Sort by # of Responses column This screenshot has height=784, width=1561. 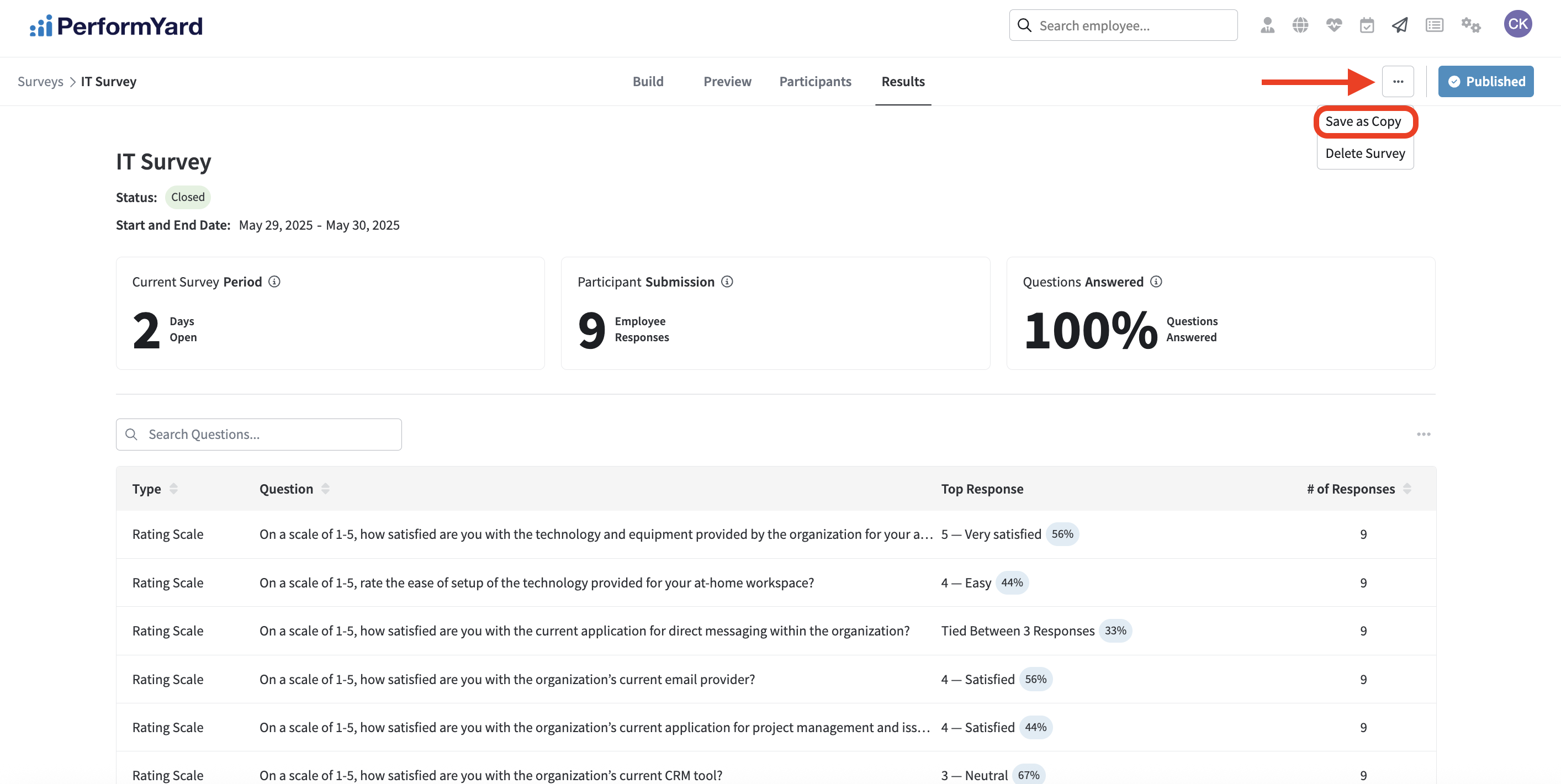click(1407, 489)
